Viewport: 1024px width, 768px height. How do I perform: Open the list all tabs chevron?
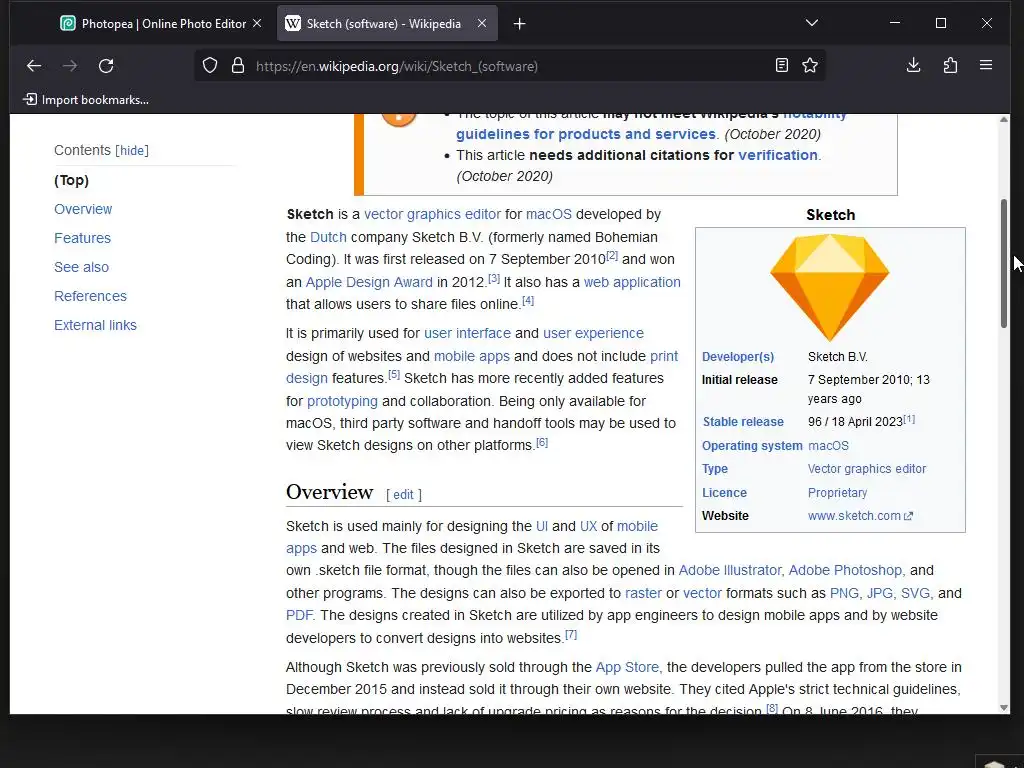pyautogui.click(x=812, y=23)
